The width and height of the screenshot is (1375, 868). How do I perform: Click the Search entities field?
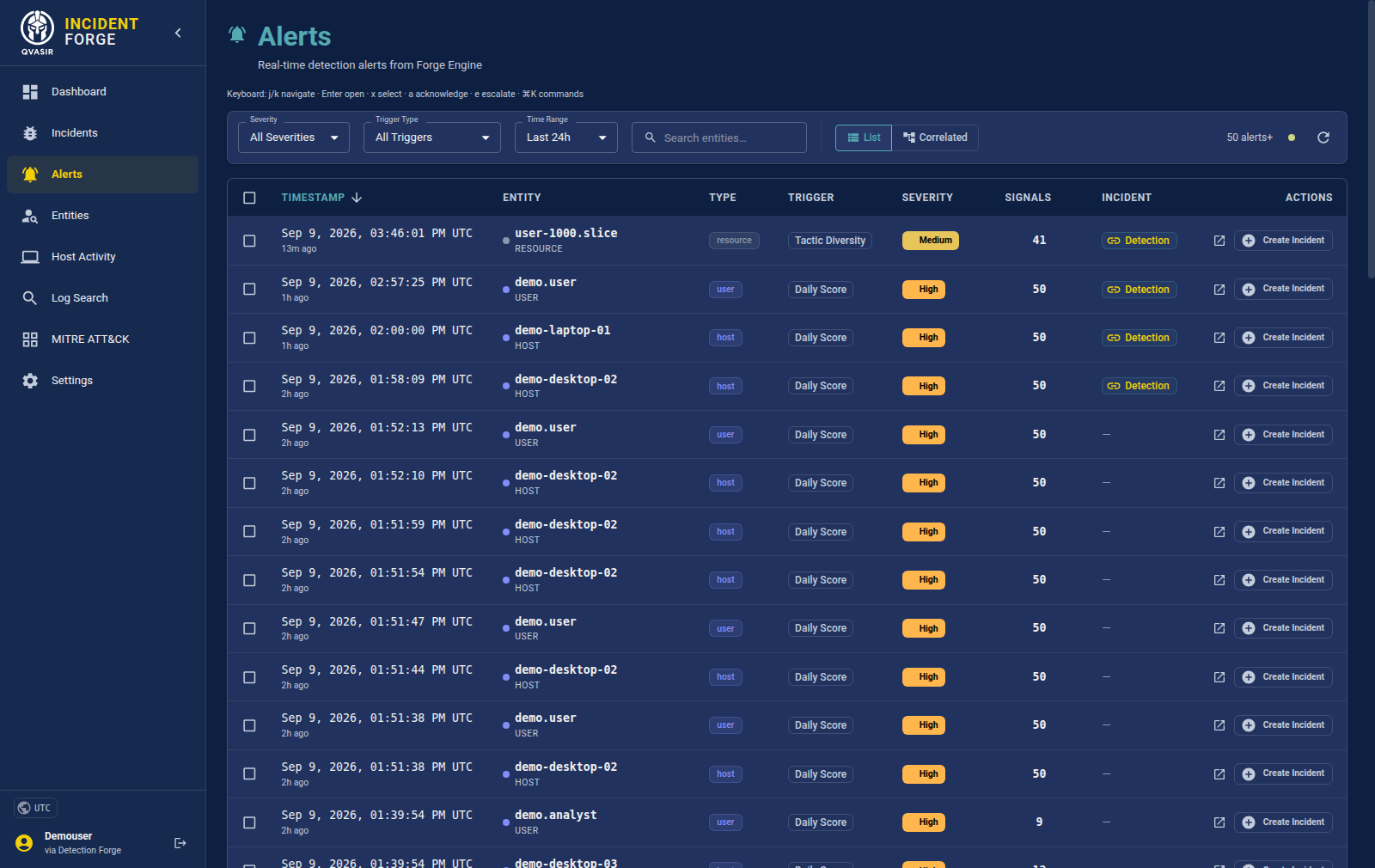pos(719,138)
